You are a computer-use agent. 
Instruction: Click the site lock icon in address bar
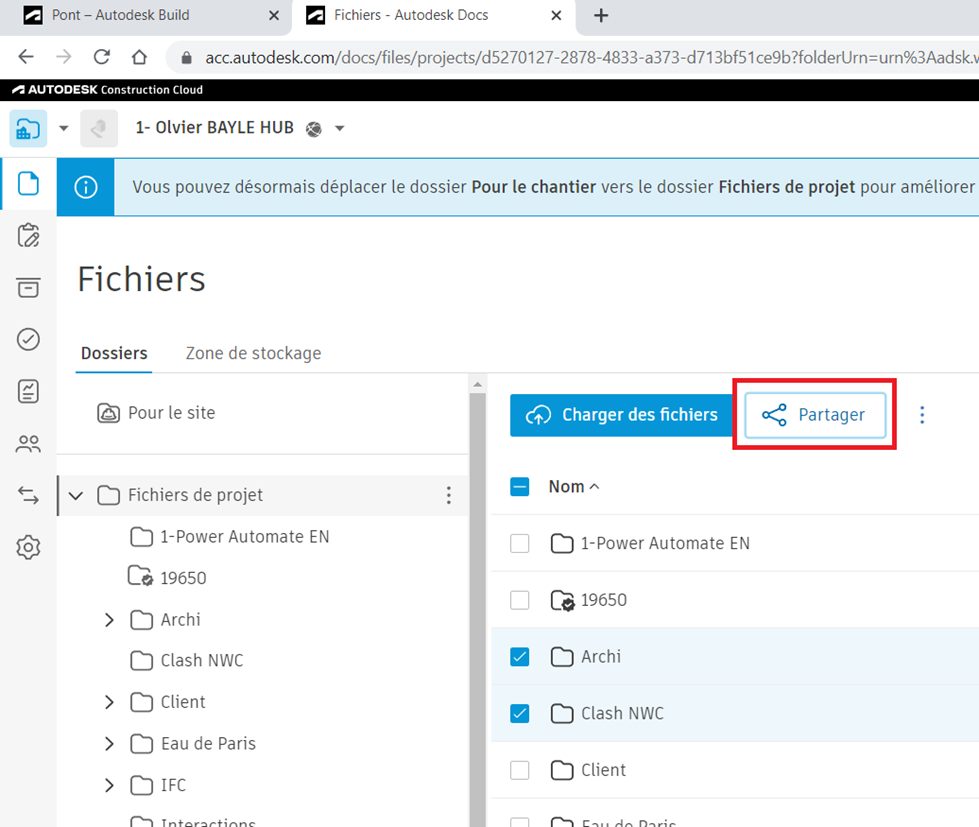coord(185,58)
